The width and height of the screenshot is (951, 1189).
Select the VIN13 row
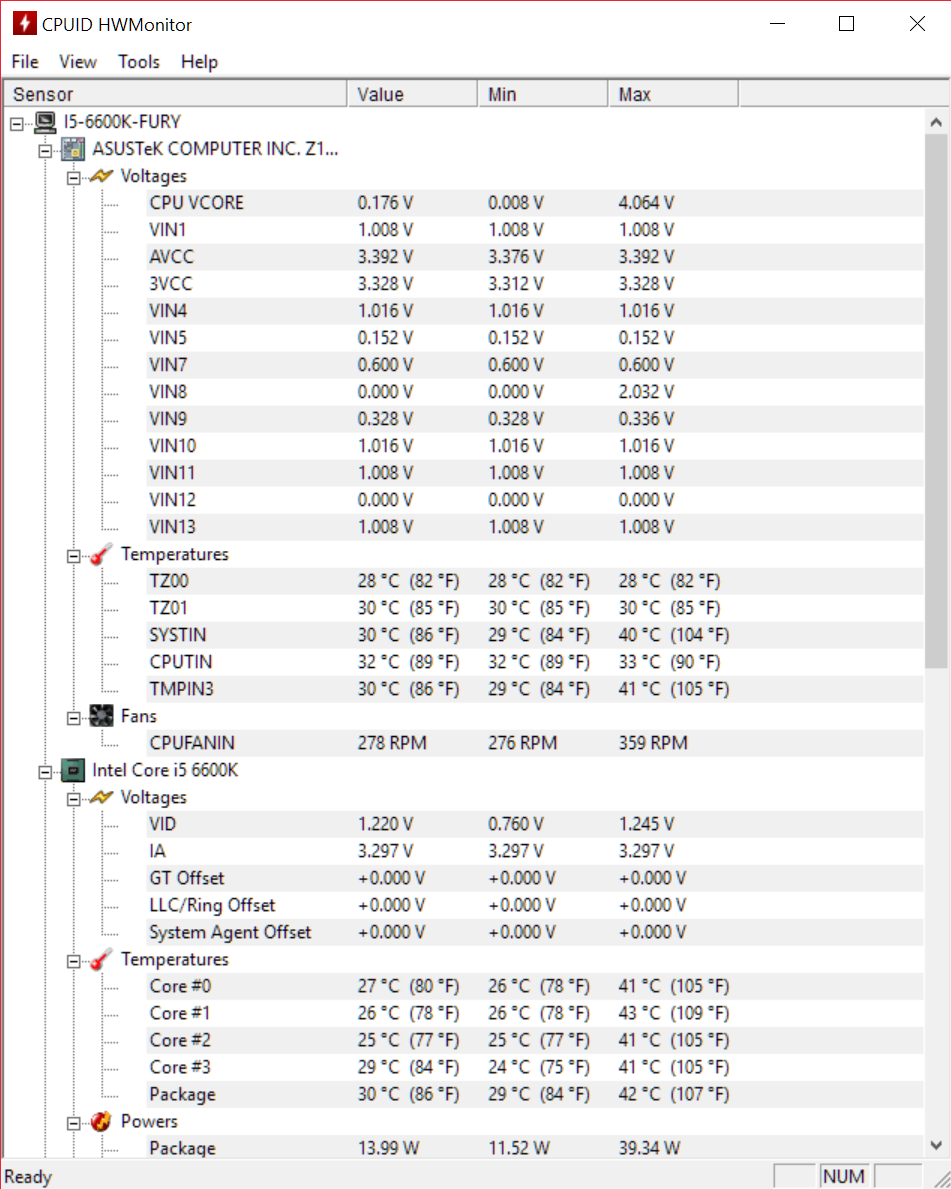[535, 527]
